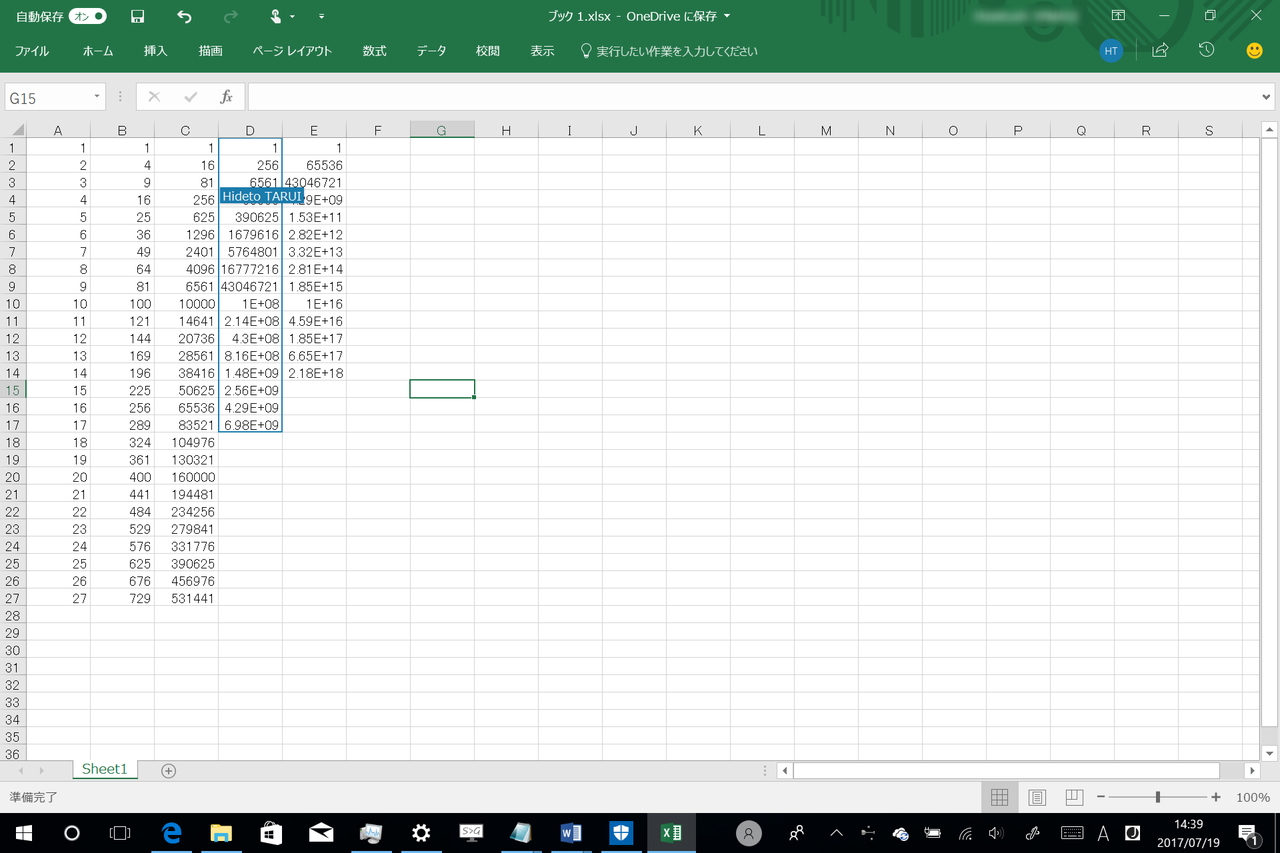Click into the formula bar input
The height and width of the screenshot is (853, 1280).
[x=752, y=97]
